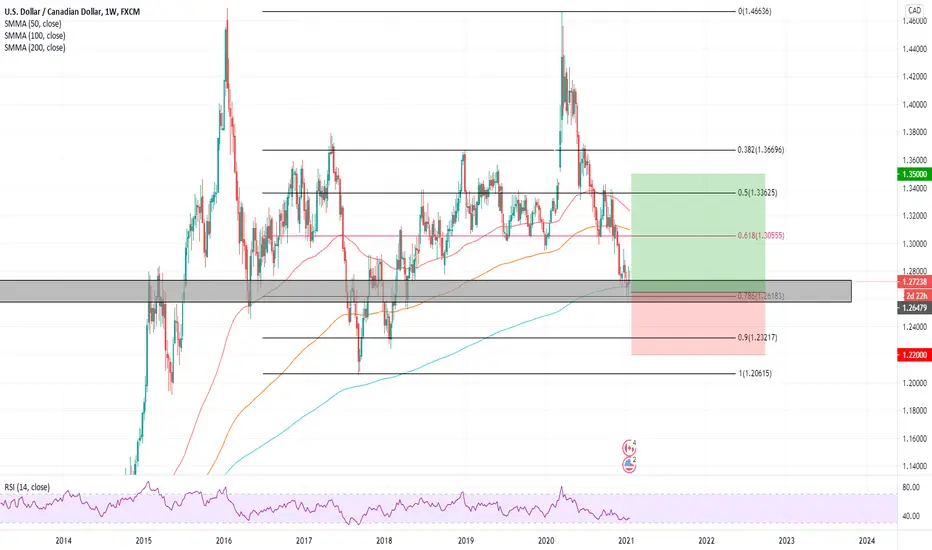Click the red 1.27238 current price tag
932x550 pixels.
tap(914, 282)
